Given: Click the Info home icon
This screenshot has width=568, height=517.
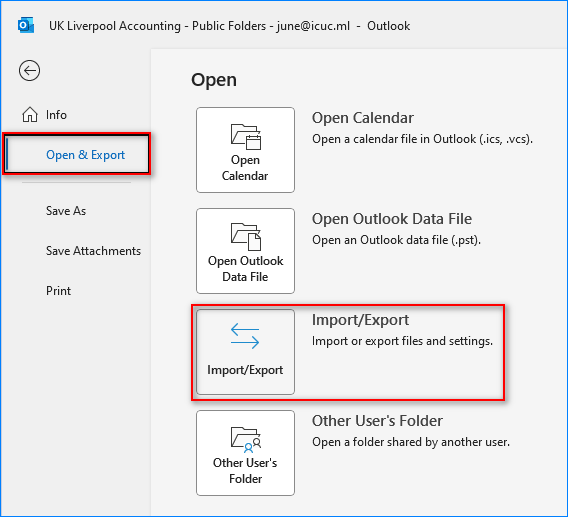Looking at the screenshot, I should 30,114.
